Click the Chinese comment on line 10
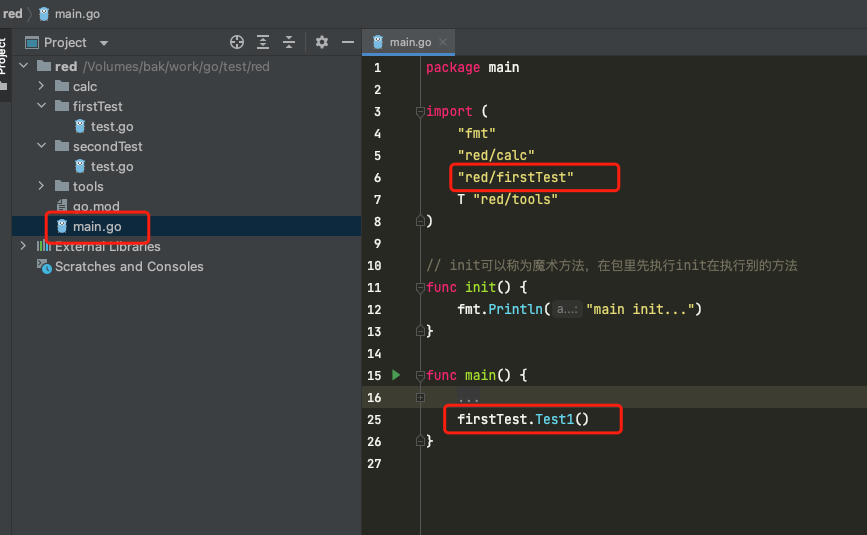867x535 pixels. [612, 265]
